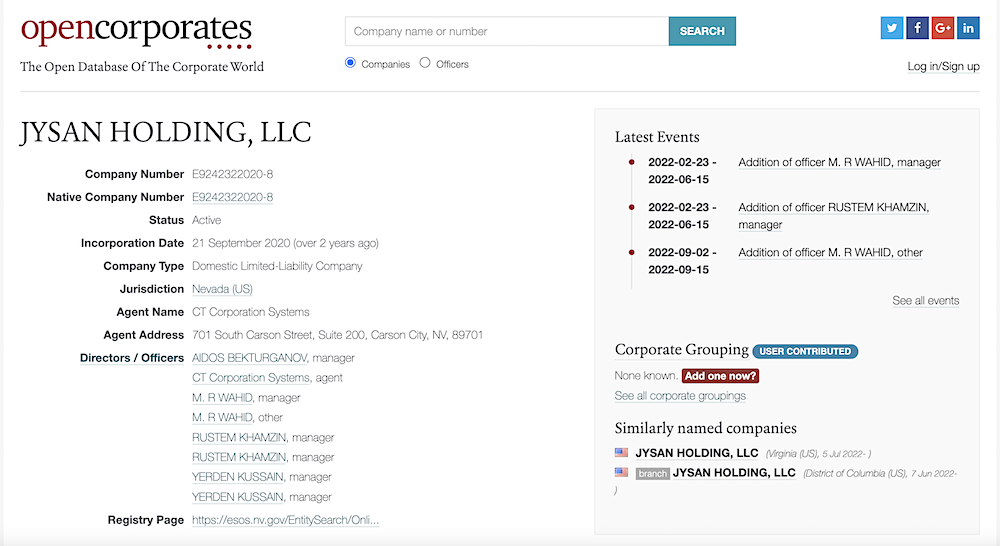Viewport: 1000px width, 546px height.
Task: Click the USER CONTRIBUTED badge
Action: point(805,351)
